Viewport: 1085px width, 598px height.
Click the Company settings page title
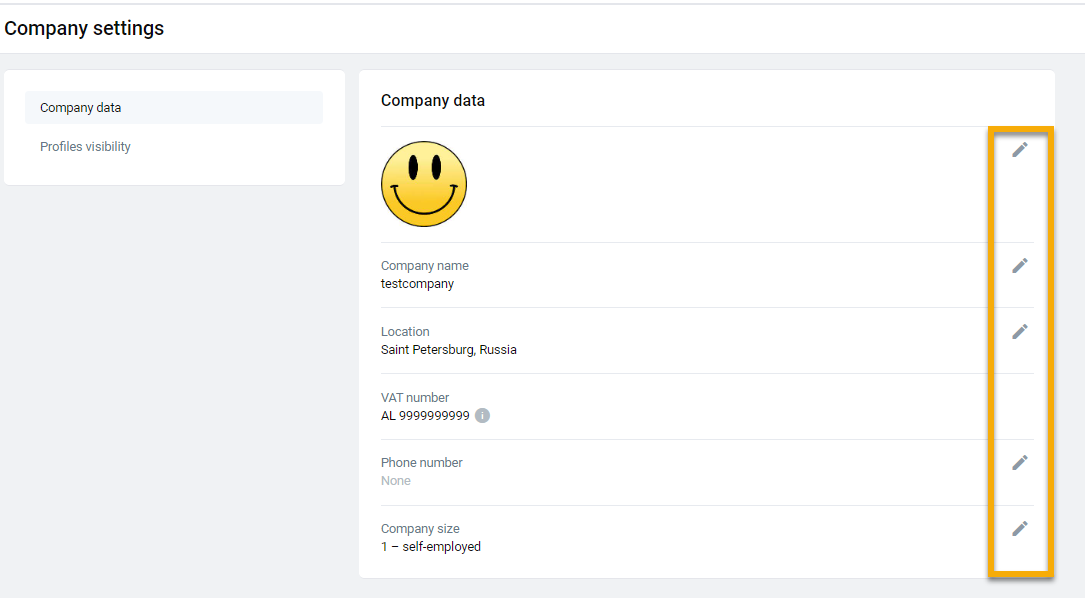coord(84,28)
